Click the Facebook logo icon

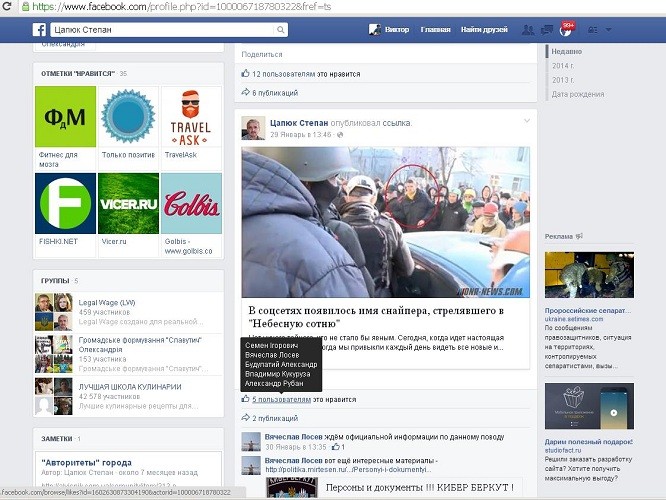pos(39,30)
